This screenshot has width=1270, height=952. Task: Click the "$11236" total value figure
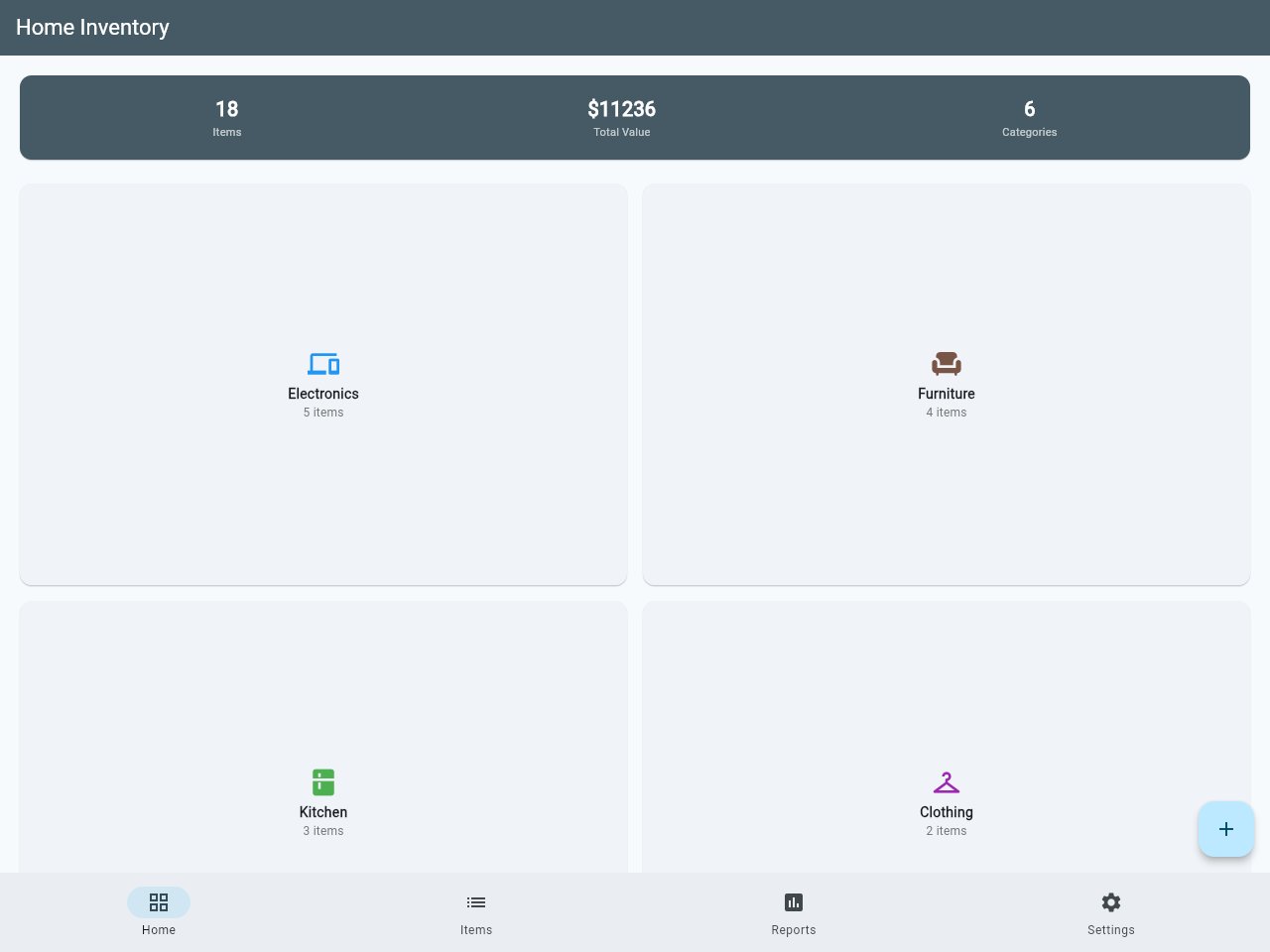[622, 109]
